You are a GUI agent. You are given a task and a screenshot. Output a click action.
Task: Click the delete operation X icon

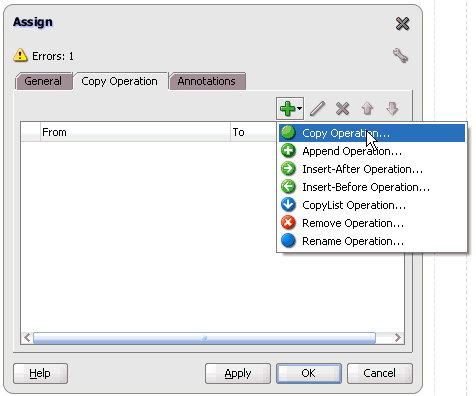(342, 109)
